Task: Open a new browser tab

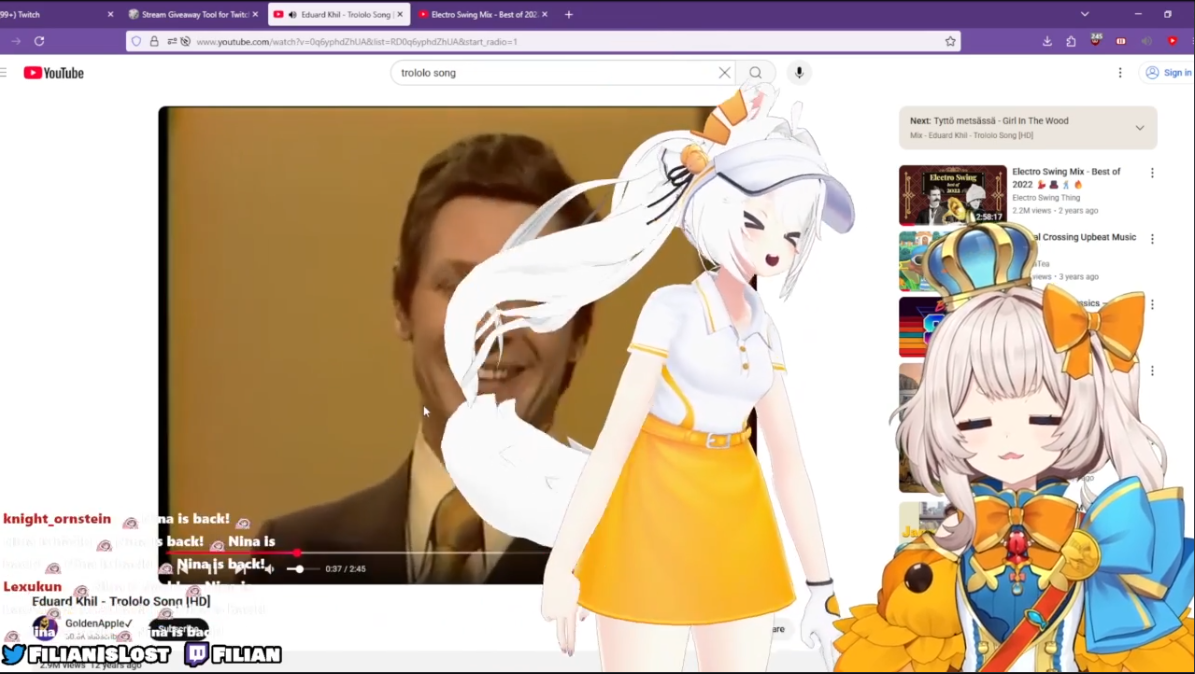Action: pos(569,14)
